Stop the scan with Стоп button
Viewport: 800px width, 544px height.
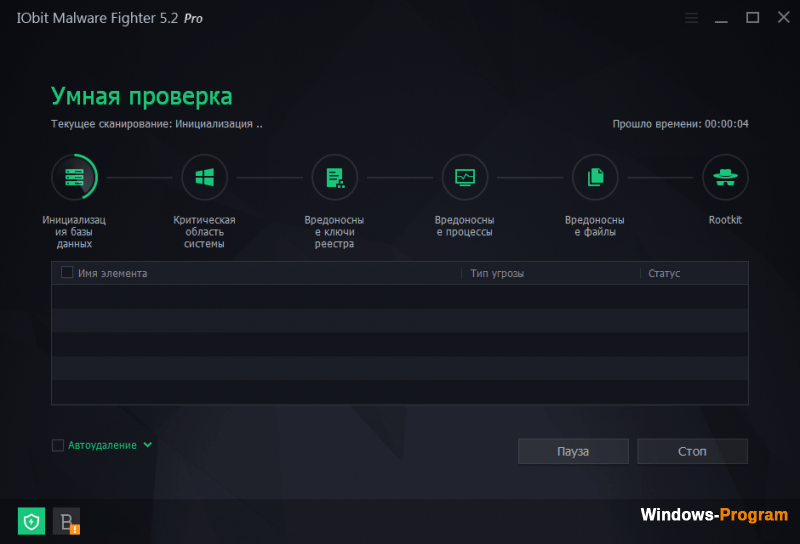(x=692, y=451)
